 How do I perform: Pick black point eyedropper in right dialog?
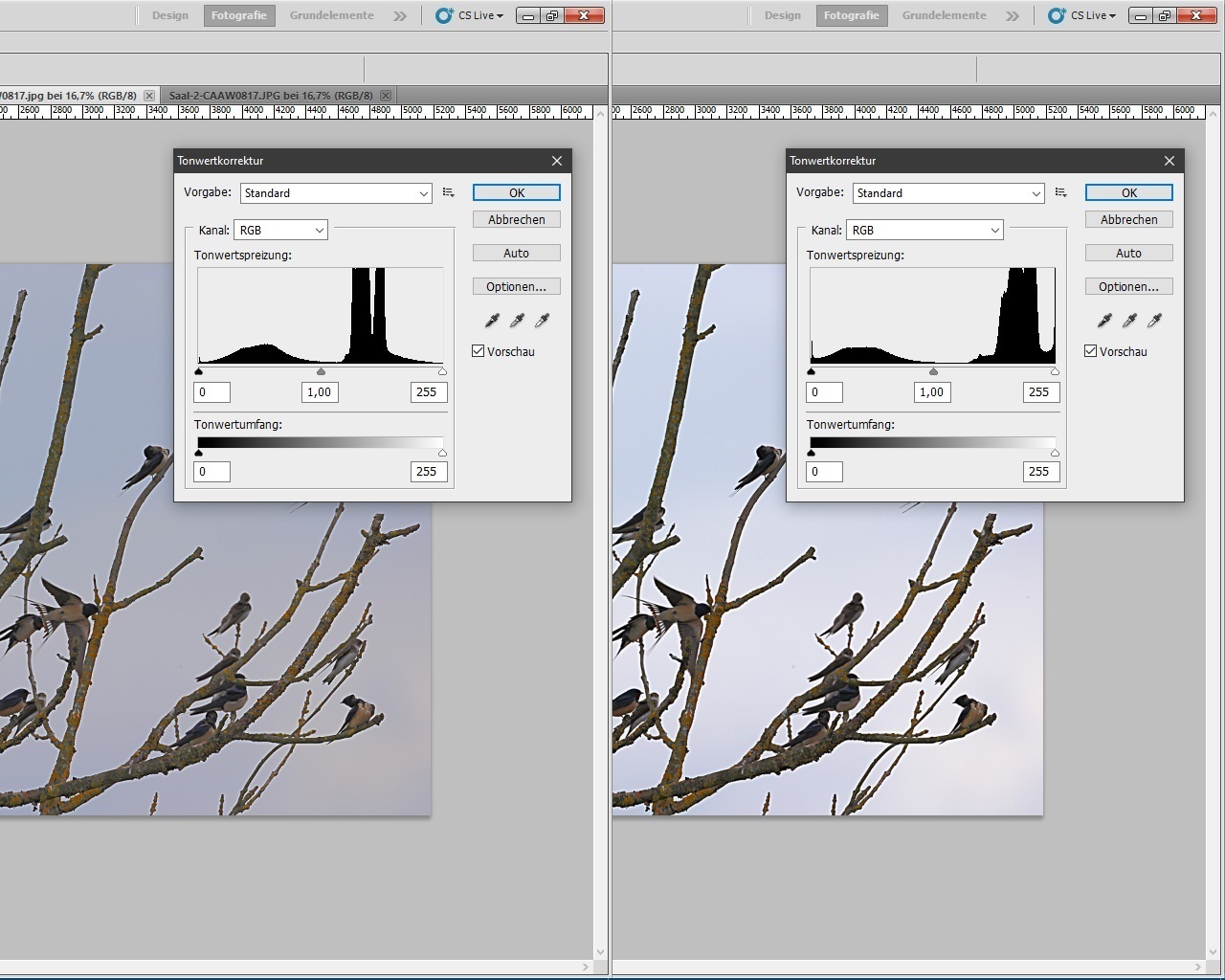coord(1105,321)
